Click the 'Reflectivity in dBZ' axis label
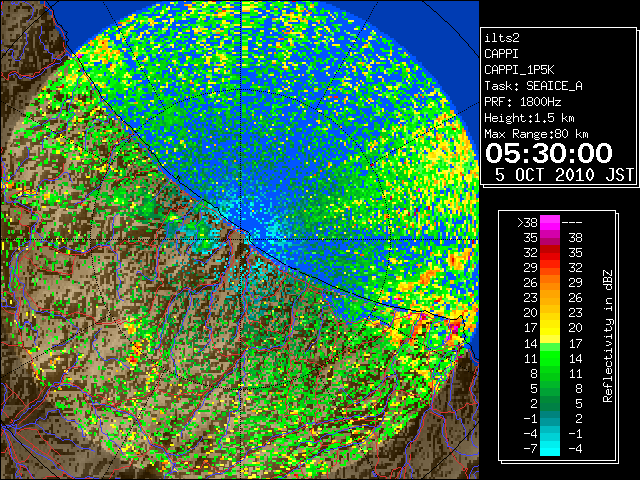The image size is (640, 480). (x=608, y=336)
